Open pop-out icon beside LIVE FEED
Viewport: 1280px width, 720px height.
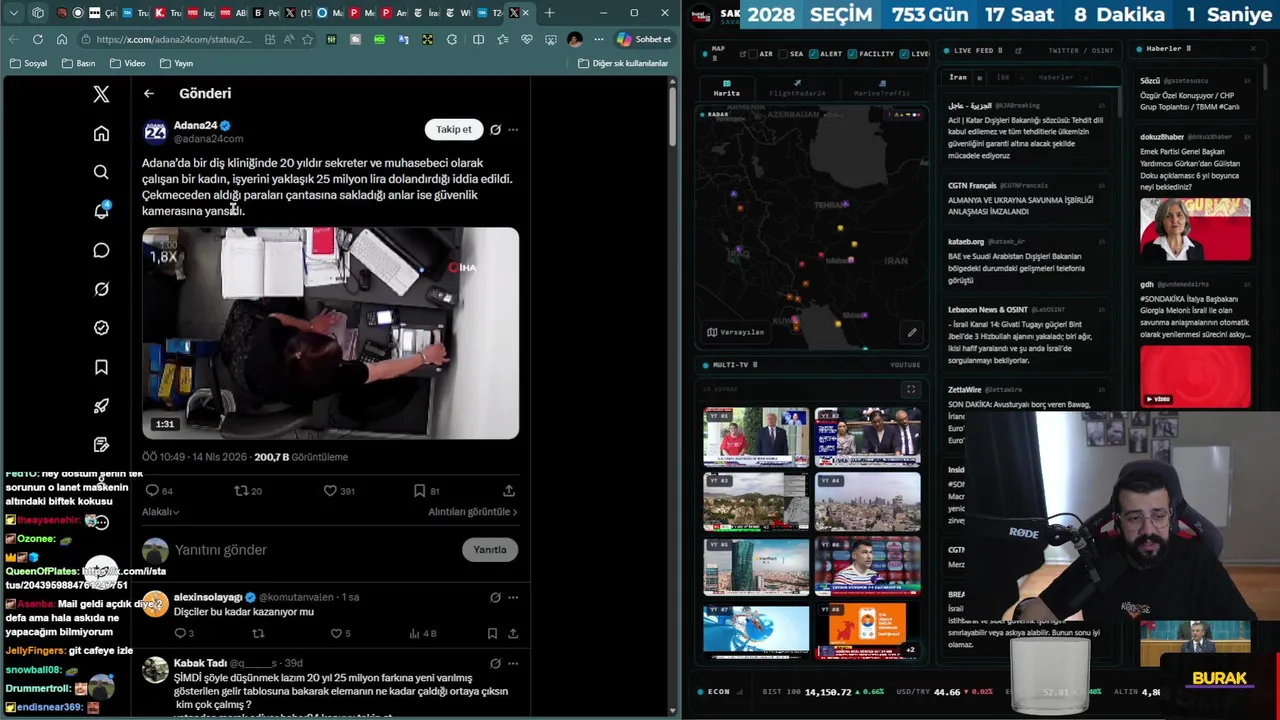coord(1018,50)
